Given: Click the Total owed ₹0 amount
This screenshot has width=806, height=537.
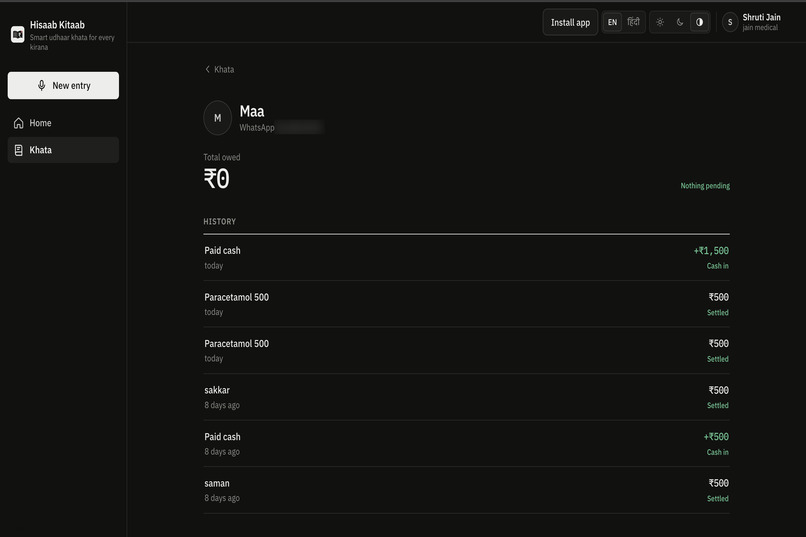Looking at the screenshot, I should (216, 179).
